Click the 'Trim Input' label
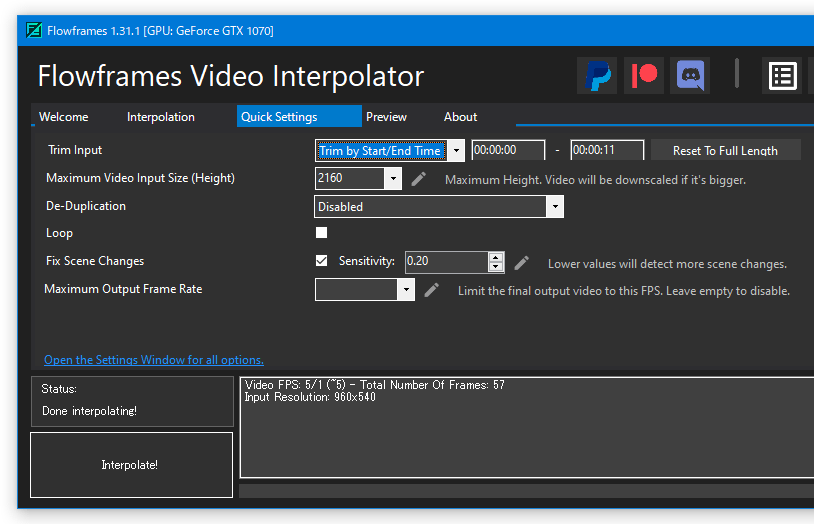This screenshot has width=814, height=524. tap(75, 150)
